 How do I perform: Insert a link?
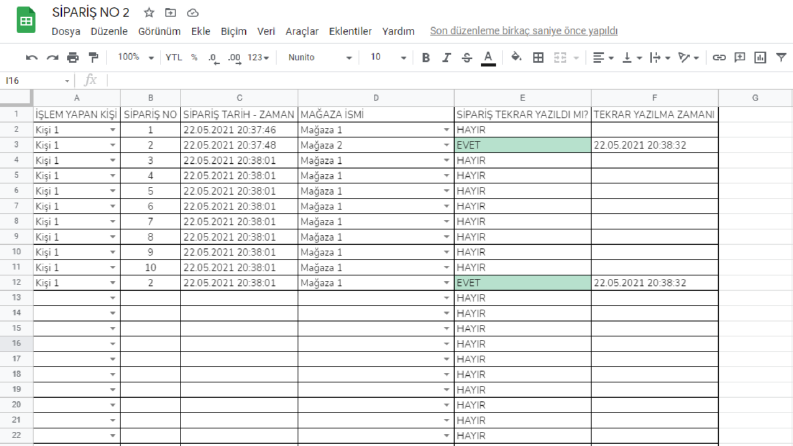[x=719, y=58]
